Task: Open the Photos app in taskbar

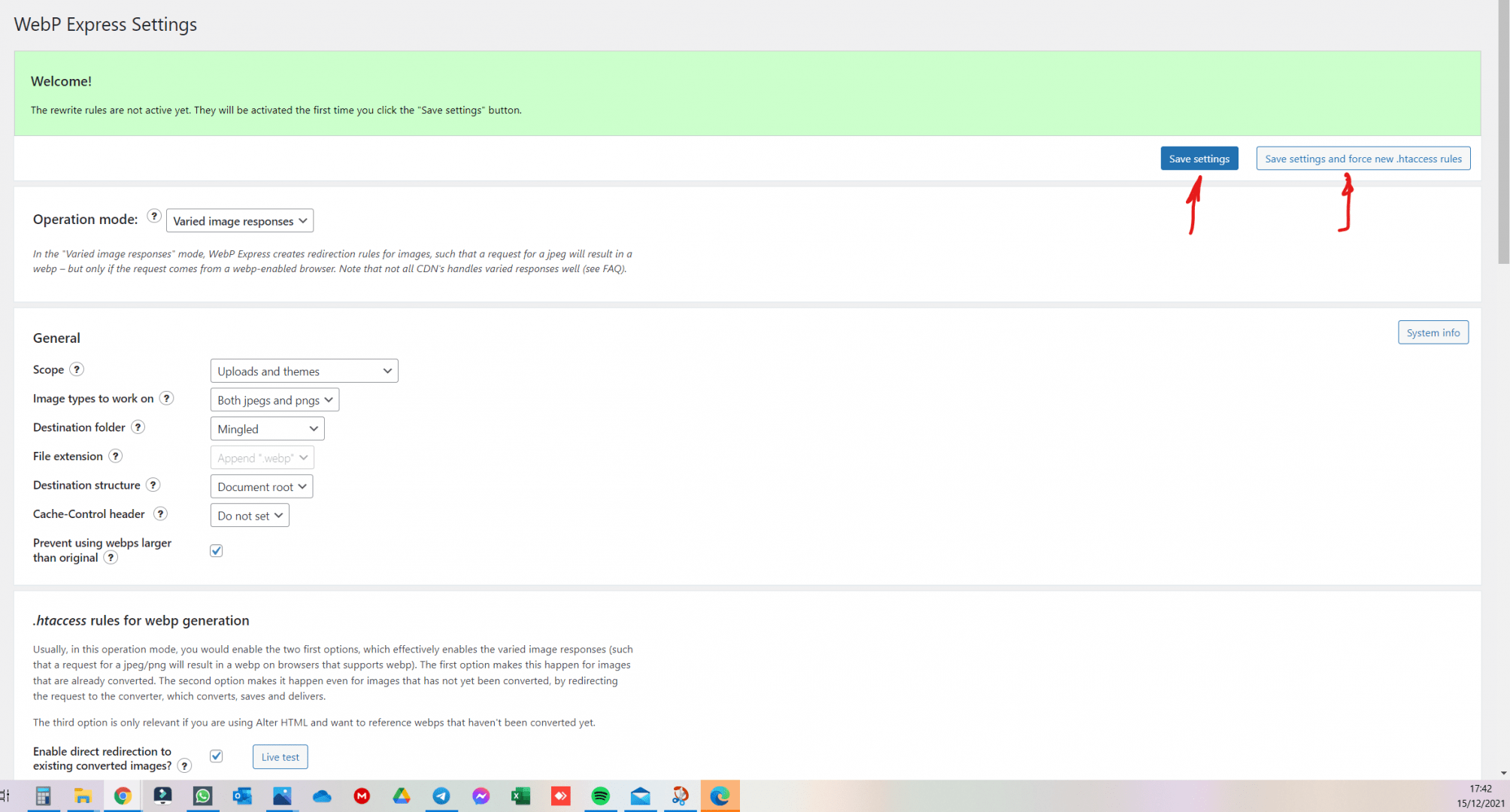Action: [282, 795]
